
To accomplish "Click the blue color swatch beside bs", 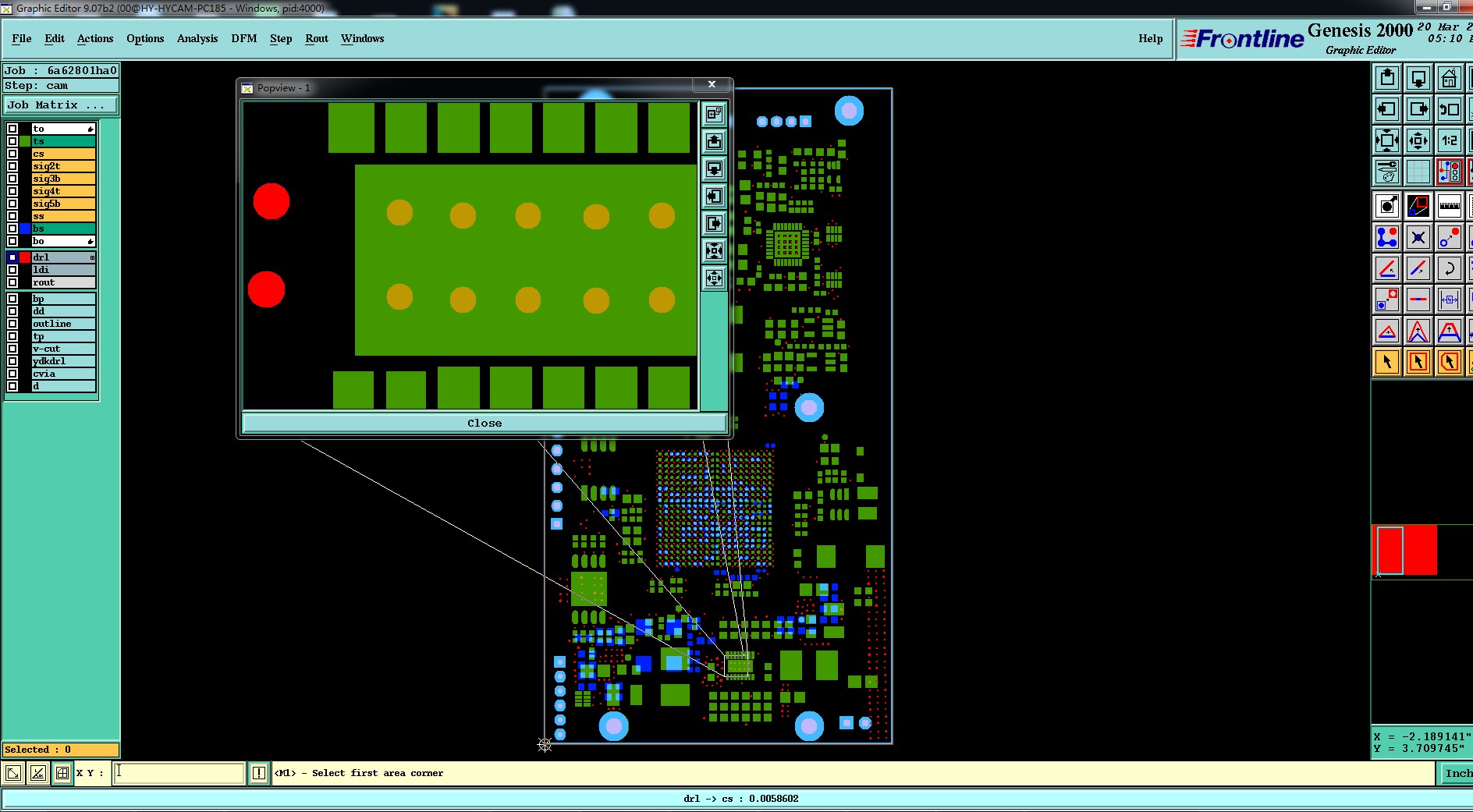I will point(25,229).
